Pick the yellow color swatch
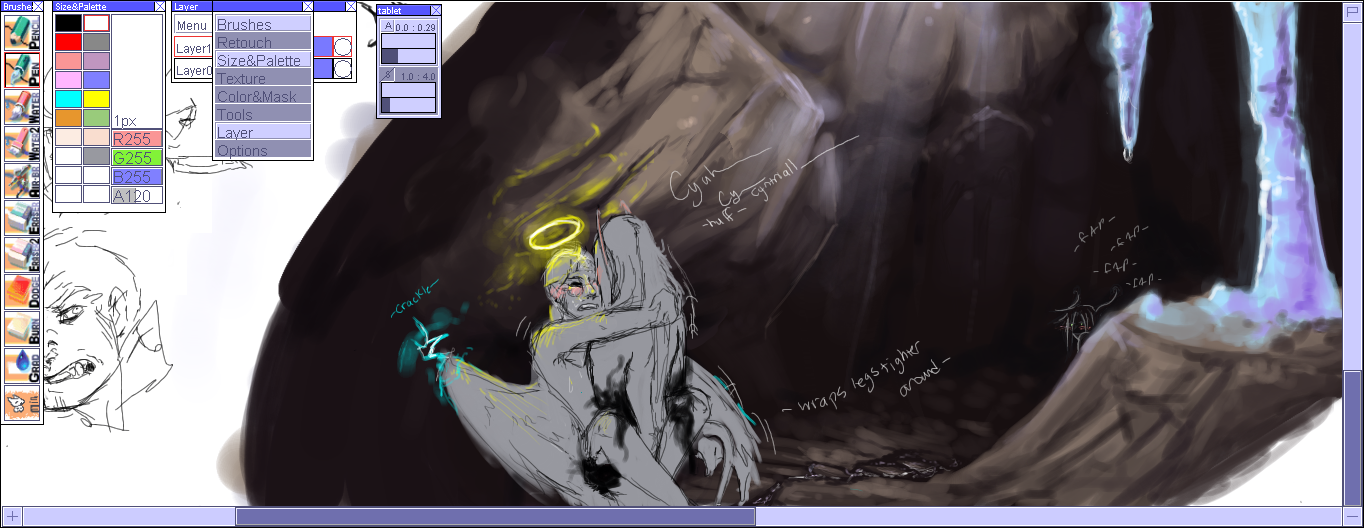This screenshot has width=1364, height=528. [96, 98]
